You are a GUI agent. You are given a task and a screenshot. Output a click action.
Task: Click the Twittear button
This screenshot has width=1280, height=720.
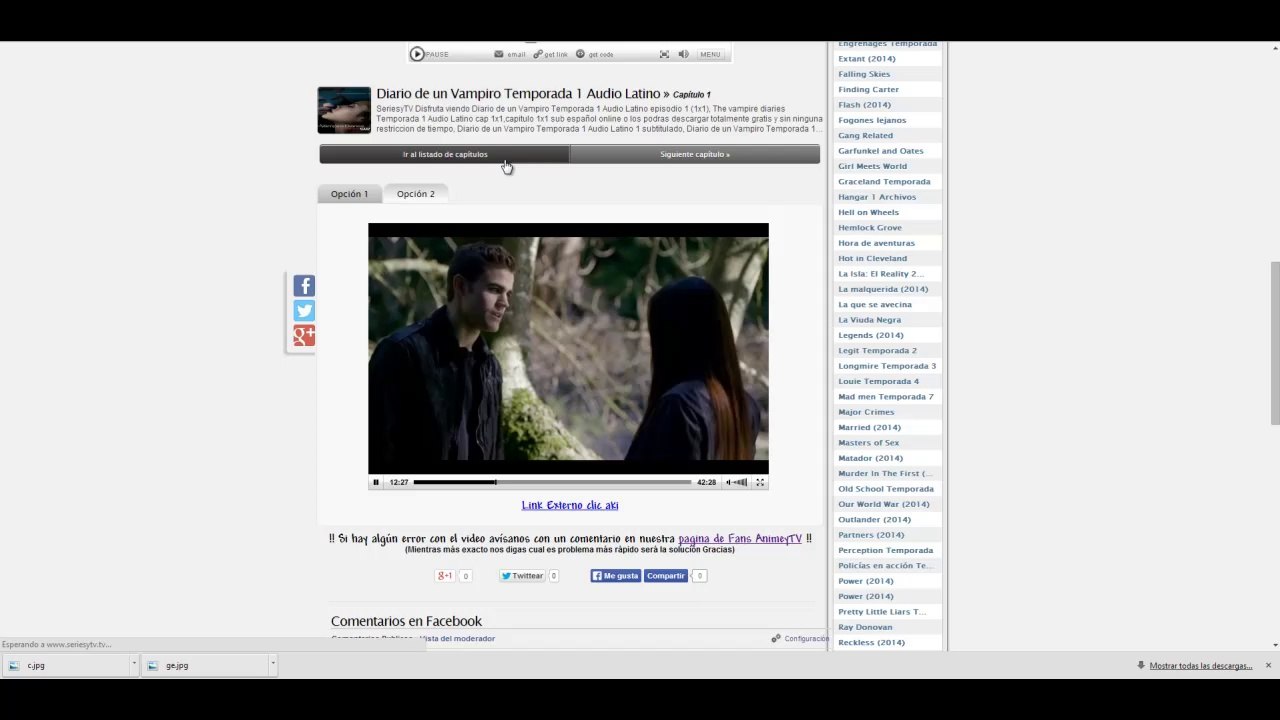(522, 576)
